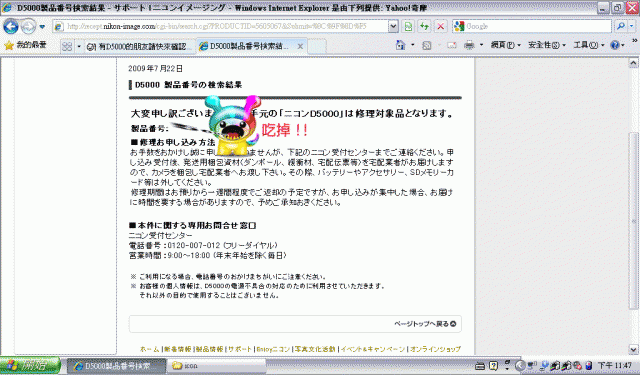This screenshot has height=375, width=640.
Task: Show more command bar items chevron
Action: pos(635,41)
